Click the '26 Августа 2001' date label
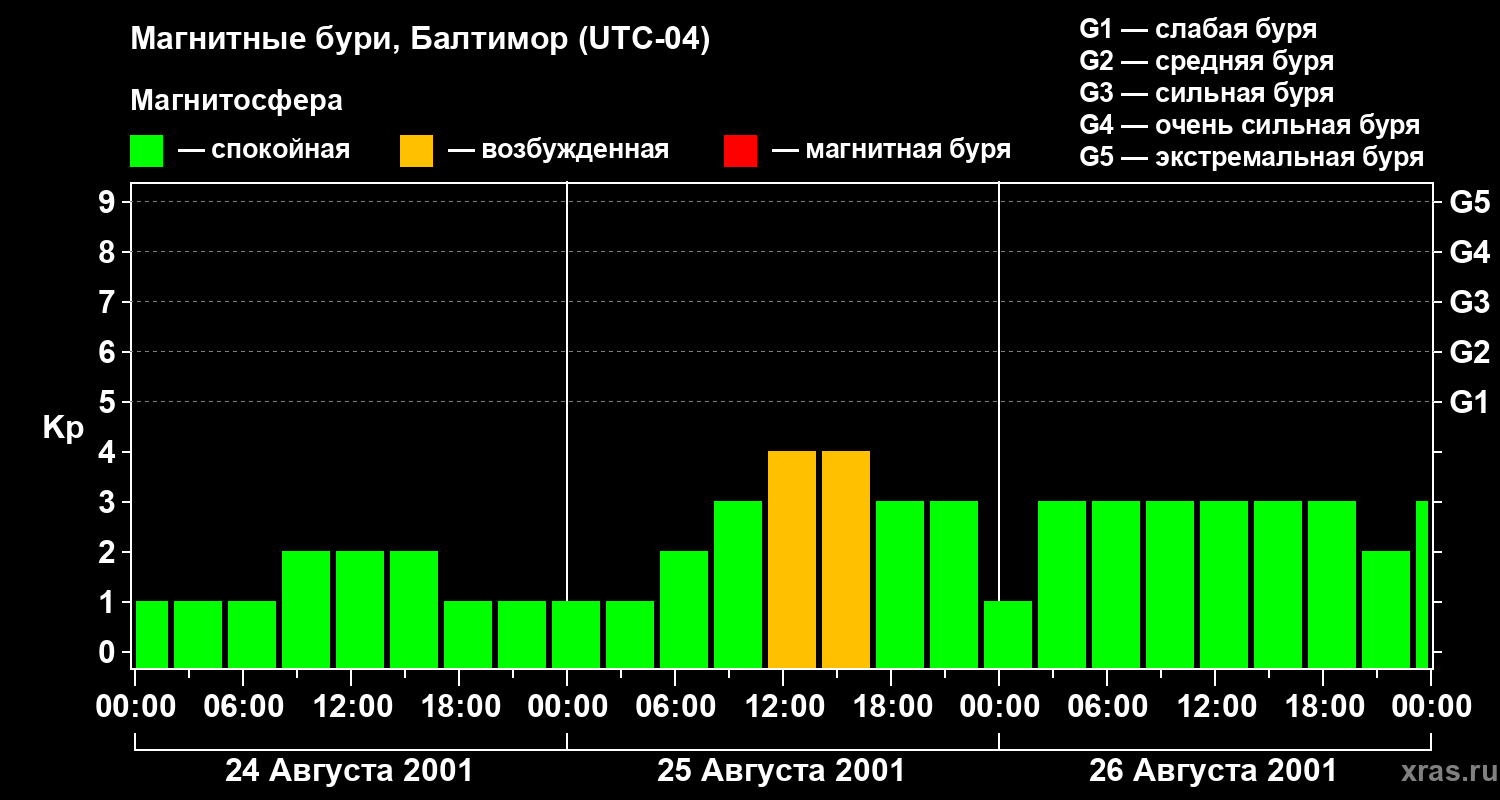The height and width of the screenshot is (800, 1500). (x=1213, y=771)
